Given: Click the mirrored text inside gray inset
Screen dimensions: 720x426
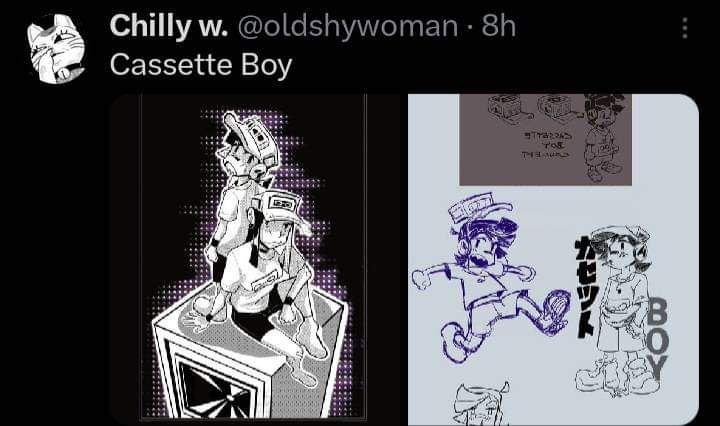Looking at the screenshot, I should 546,145.
